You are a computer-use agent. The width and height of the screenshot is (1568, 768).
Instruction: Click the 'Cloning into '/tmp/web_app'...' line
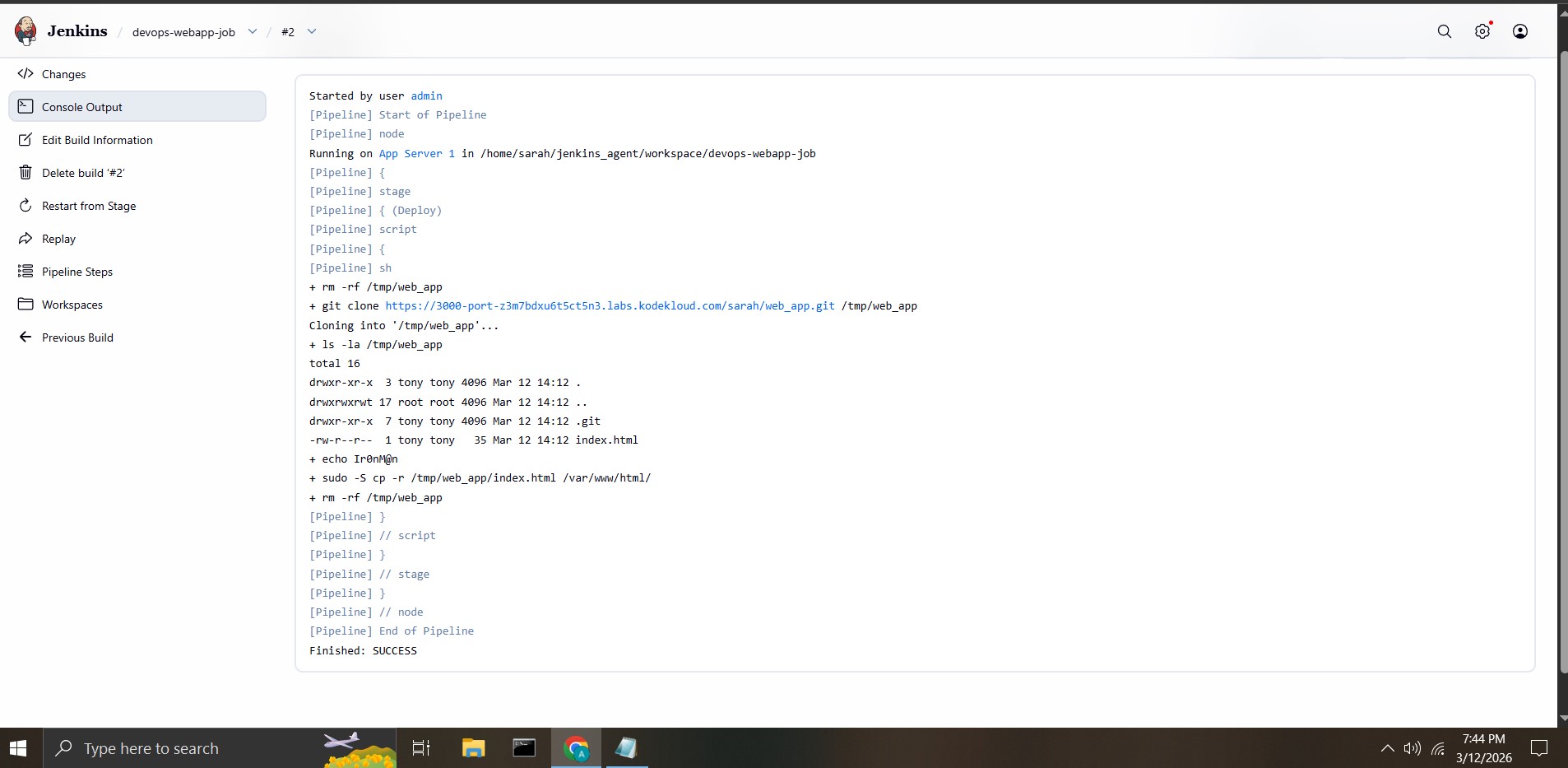[404, 325]
